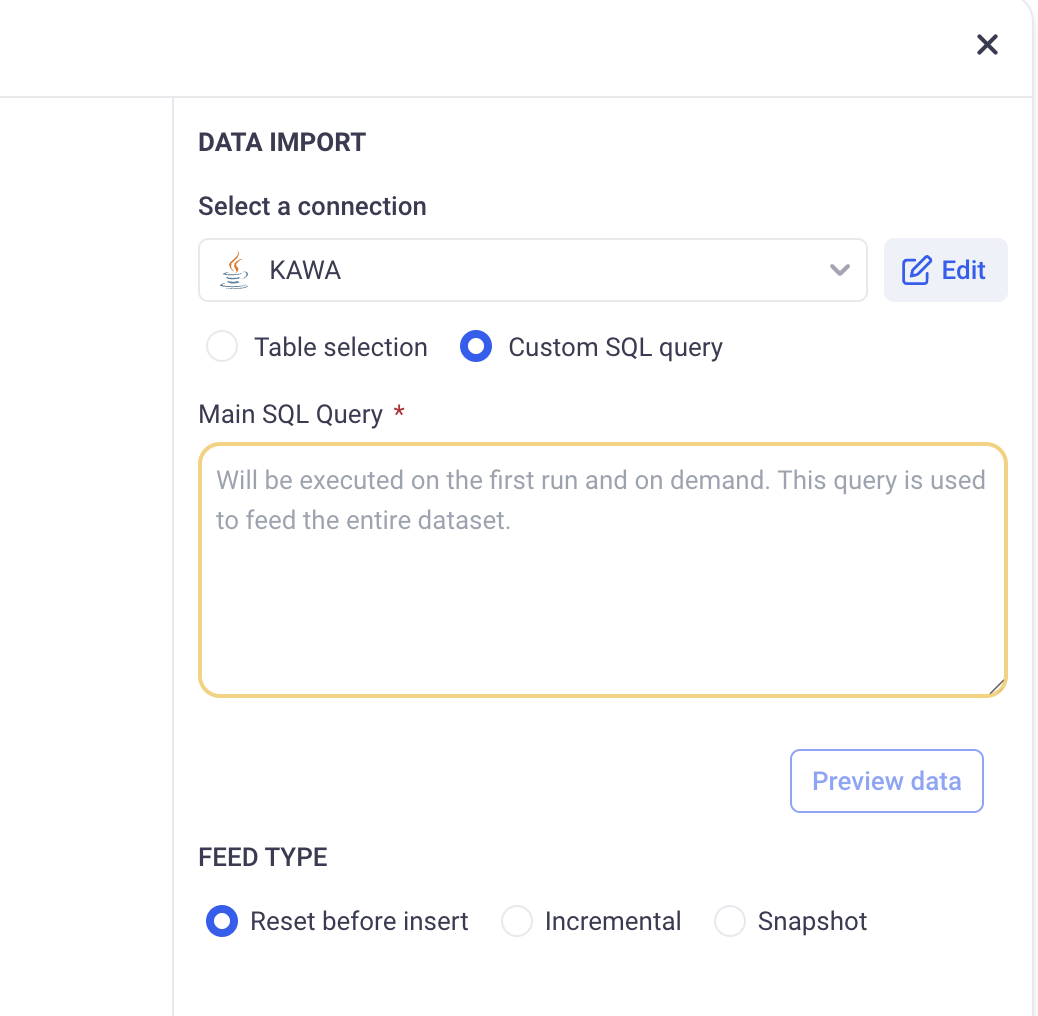Viewport: 1038px width, 1016px height.
Task: Select Reset before insert feed type
Action: coord(222,921)
